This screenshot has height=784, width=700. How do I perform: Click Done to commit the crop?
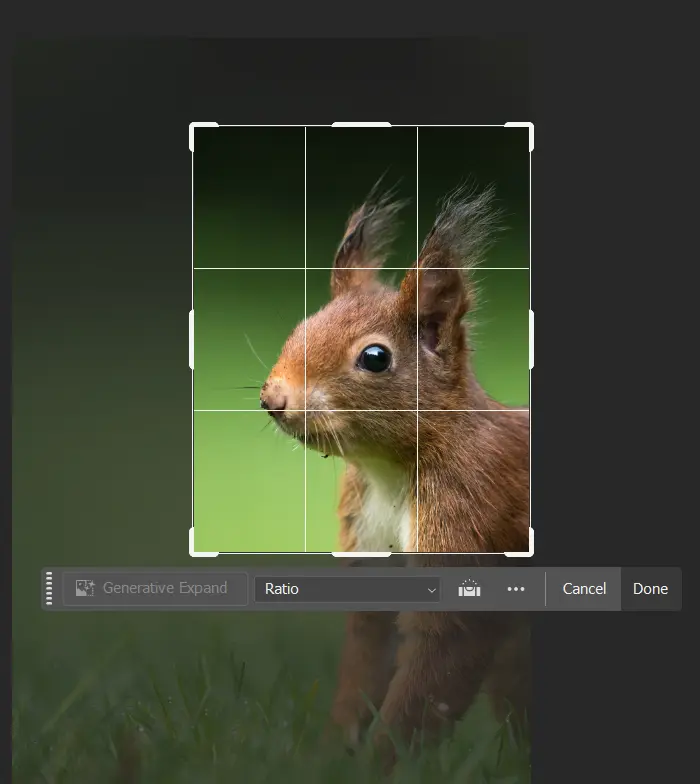[650, 588]
